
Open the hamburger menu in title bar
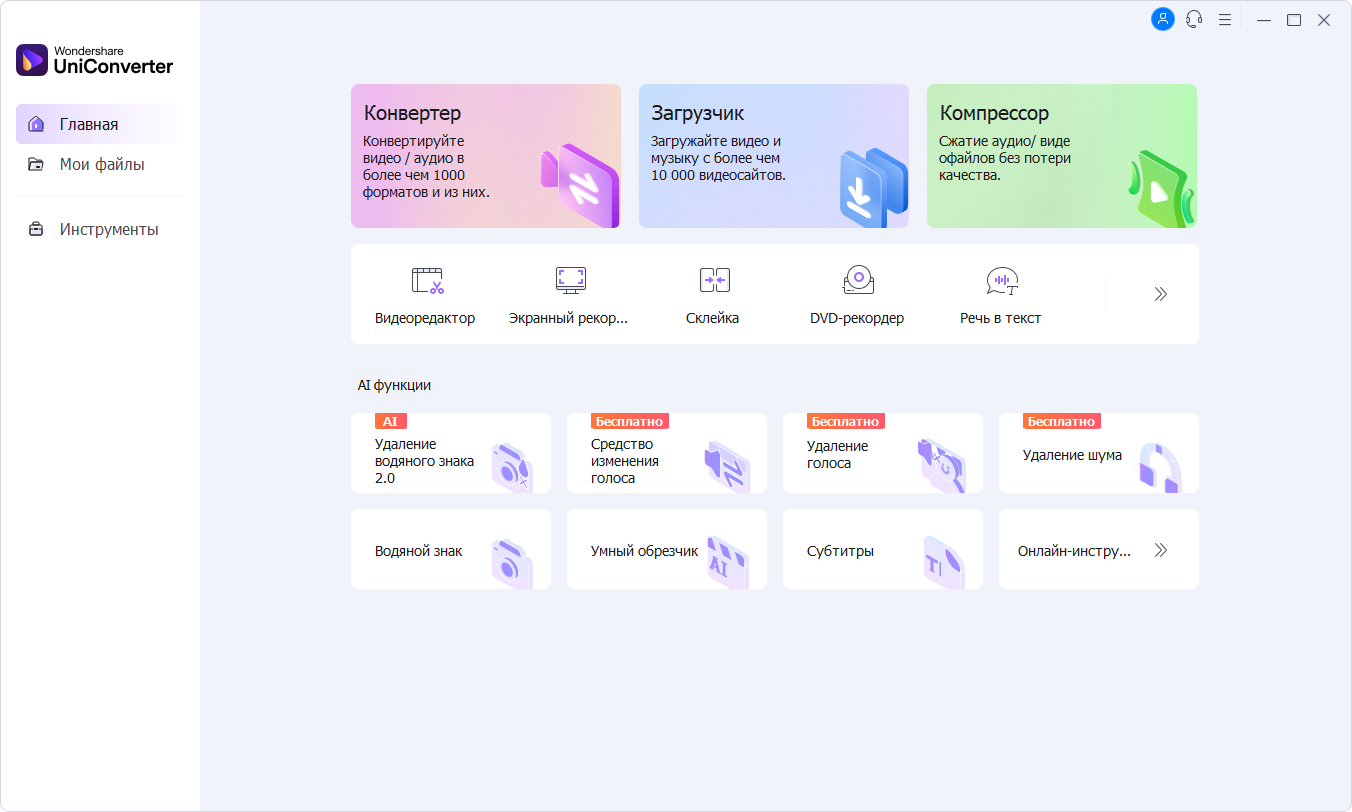pos(1225,19)
